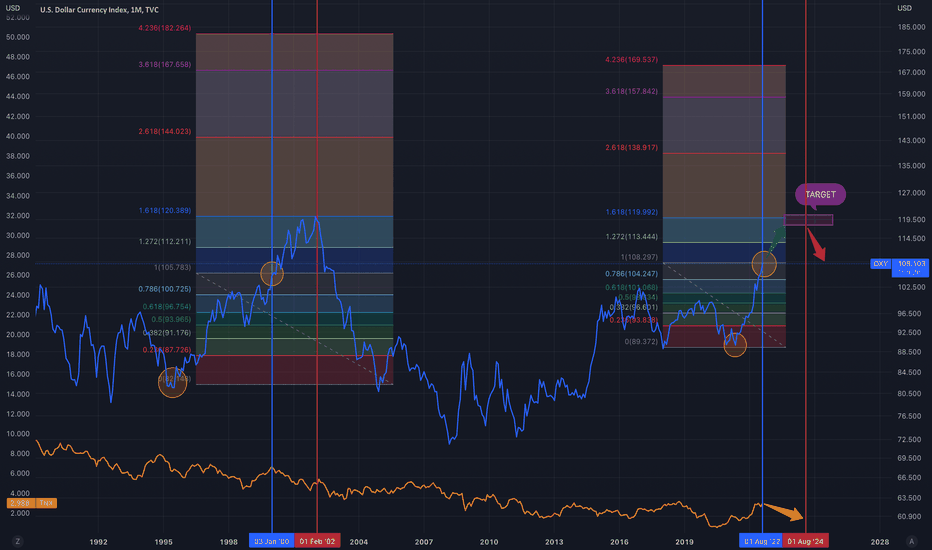
Task: Click the USD currency label on right axis
Action: point(904,8)
